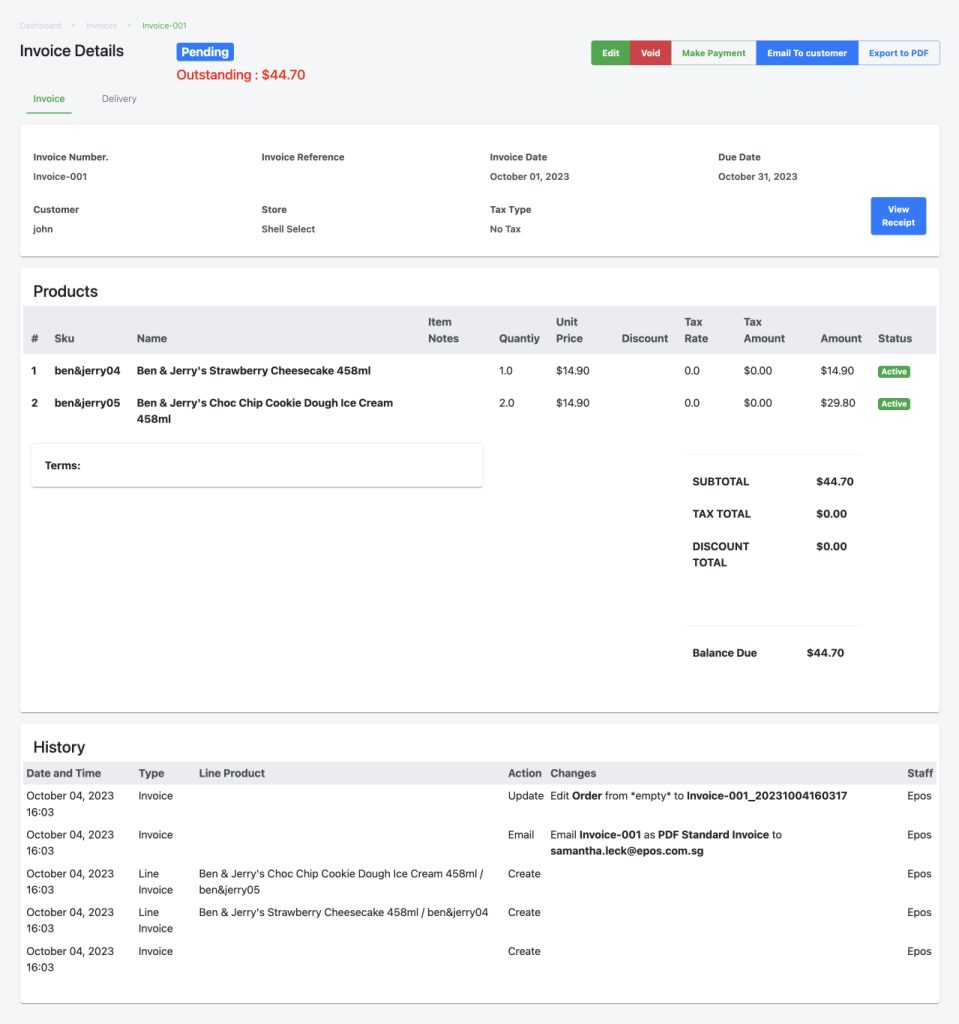Click Active badge on Strawberry Cheesecake row

pos(894,372)
